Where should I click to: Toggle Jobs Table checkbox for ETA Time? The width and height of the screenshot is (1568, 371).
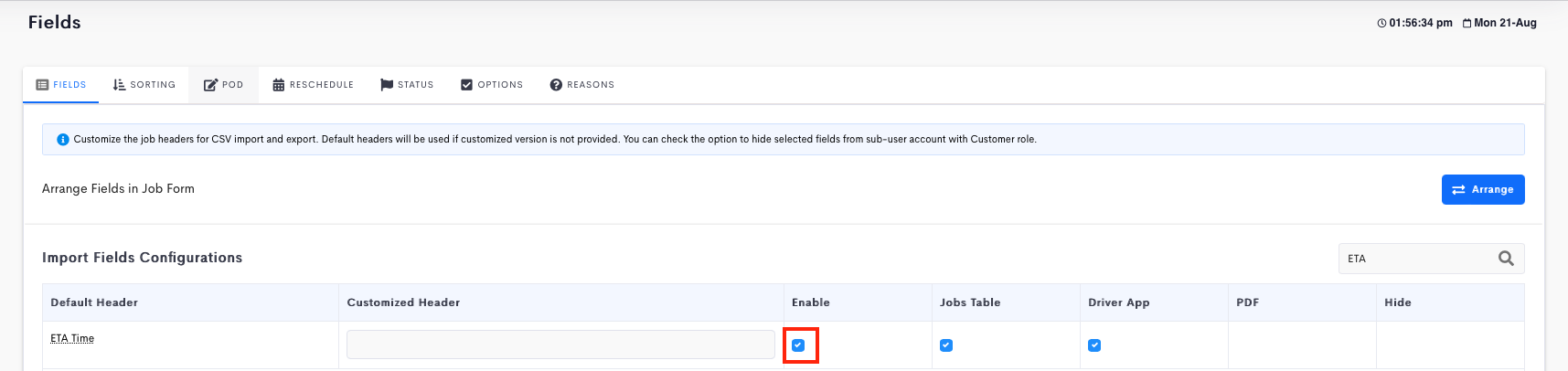coord(946,345)
